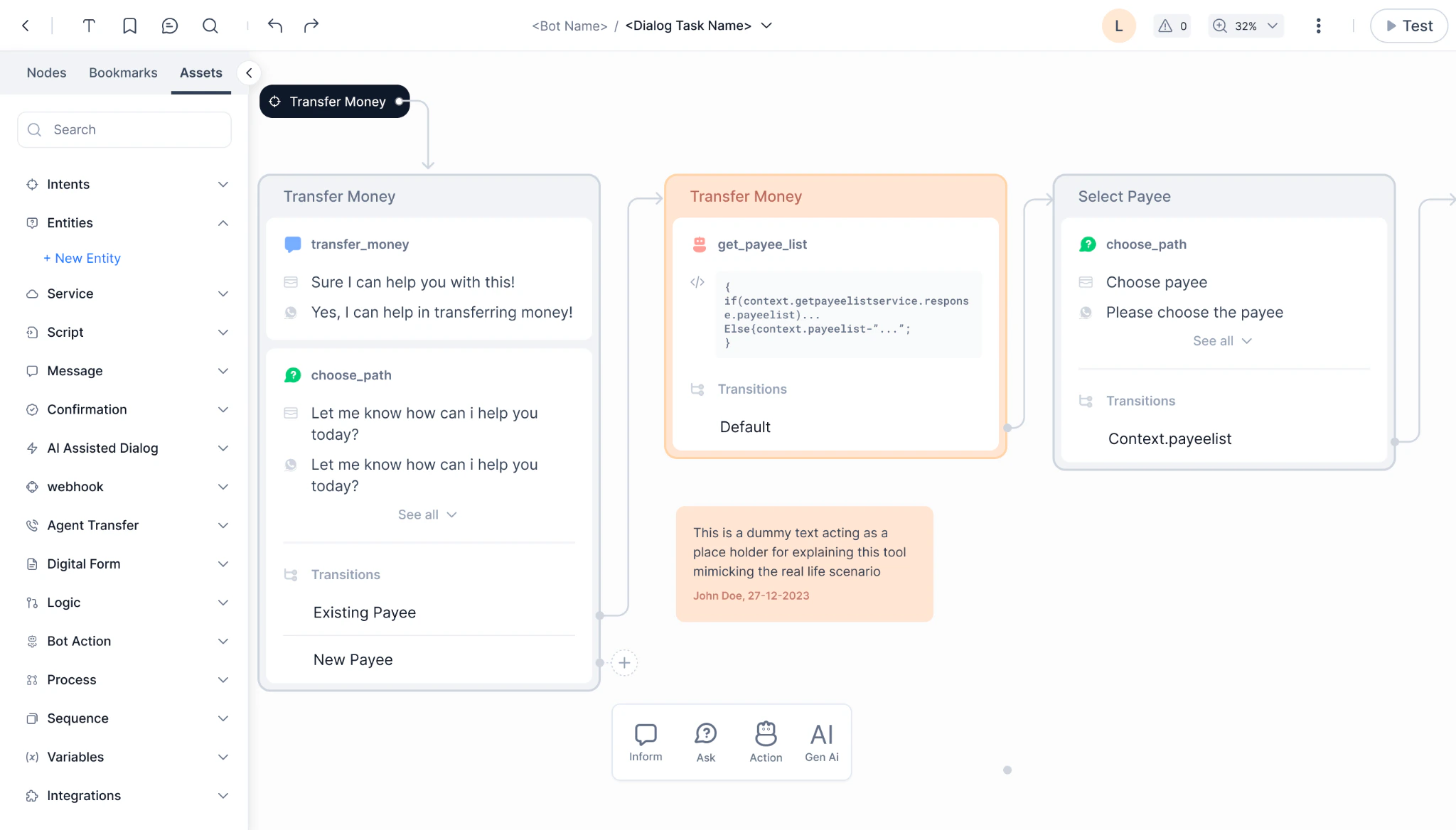Switch to the Nodes tab
Image resolution: width=1456 pixels, height=830 pixels.
pyautogui.click(x=46, y=72)
